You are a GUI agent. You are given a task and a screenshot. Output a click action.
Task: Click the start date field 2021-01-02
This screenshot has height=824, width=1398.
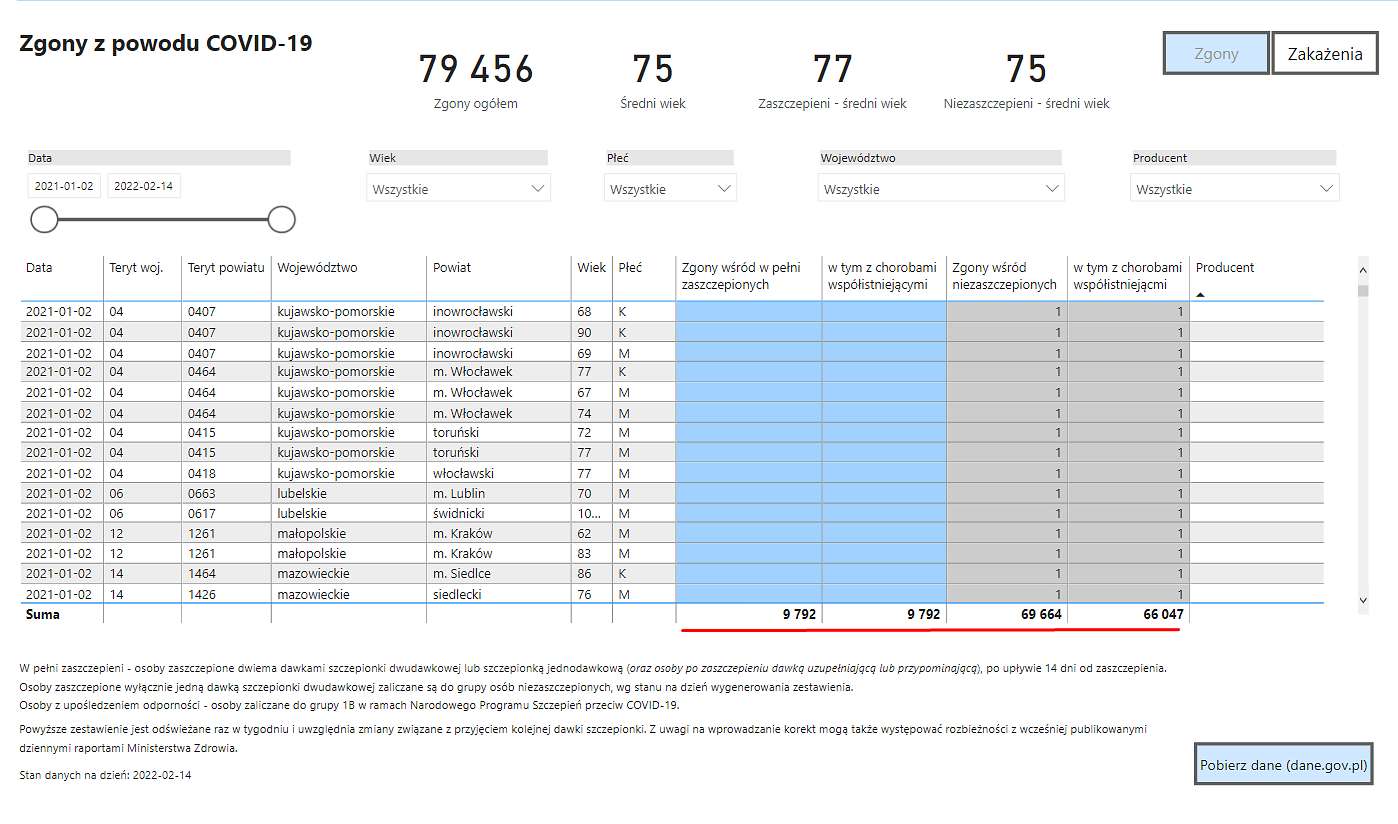tap(64, 186)
